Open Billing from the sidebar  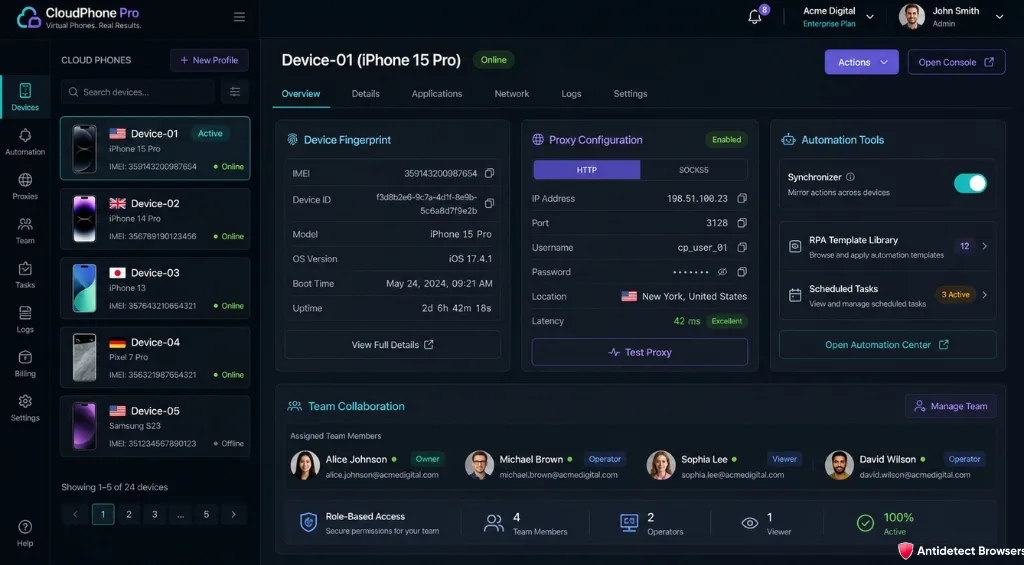tap(25, 364)
